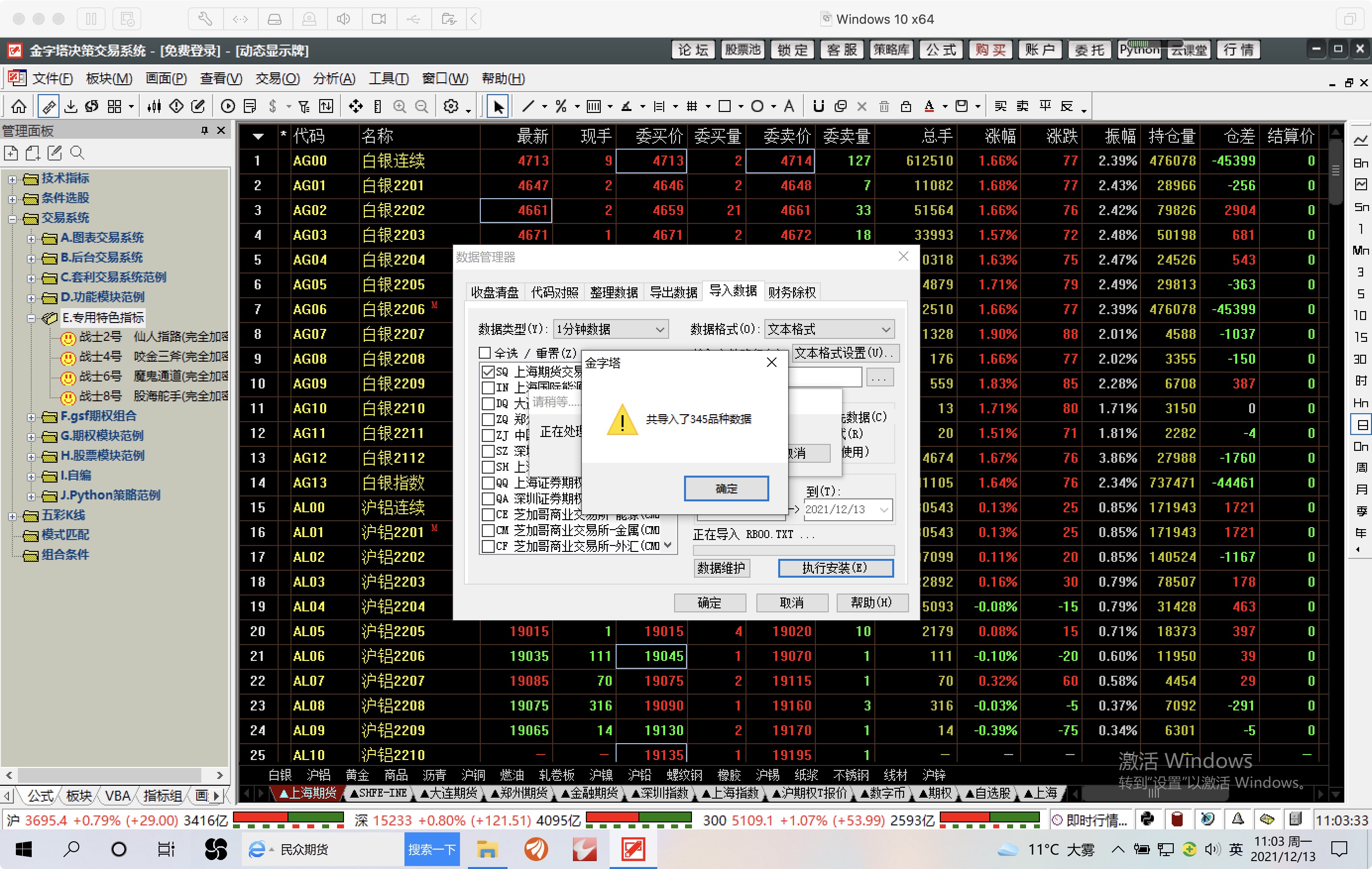Click the home icon in the toolbar
The height and width of the screenshot is (869, 1372).
click(19, 107)
